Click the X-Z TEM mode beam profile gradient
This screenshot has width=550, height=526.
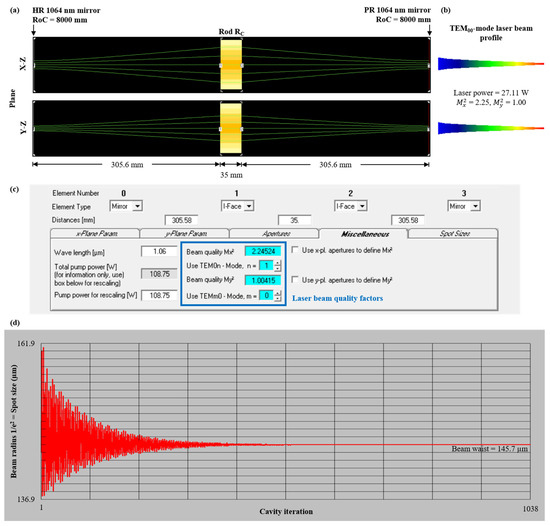(491, 64)
